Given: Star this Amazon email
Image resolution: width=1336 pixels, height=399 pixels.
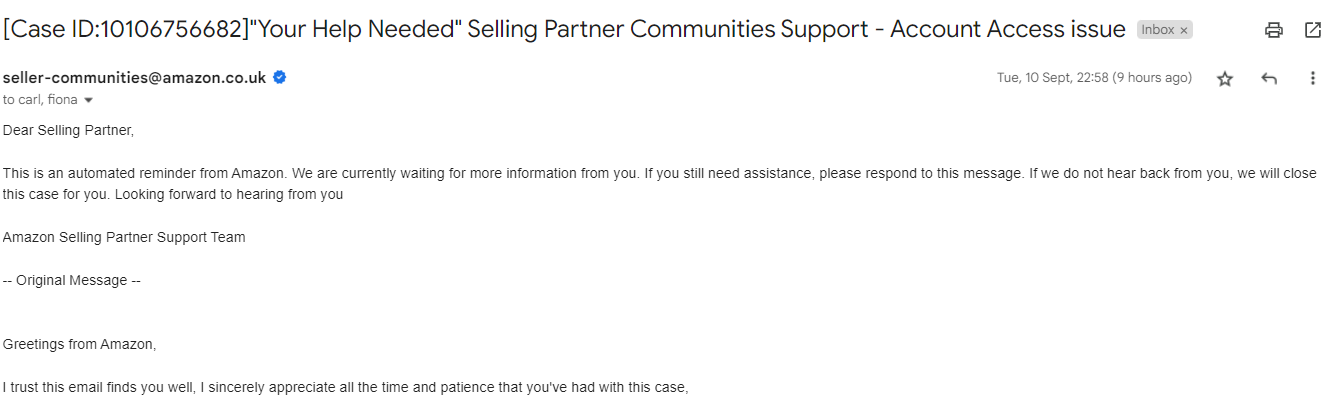Looking at the screenshot, I should tap(1225, 78).
